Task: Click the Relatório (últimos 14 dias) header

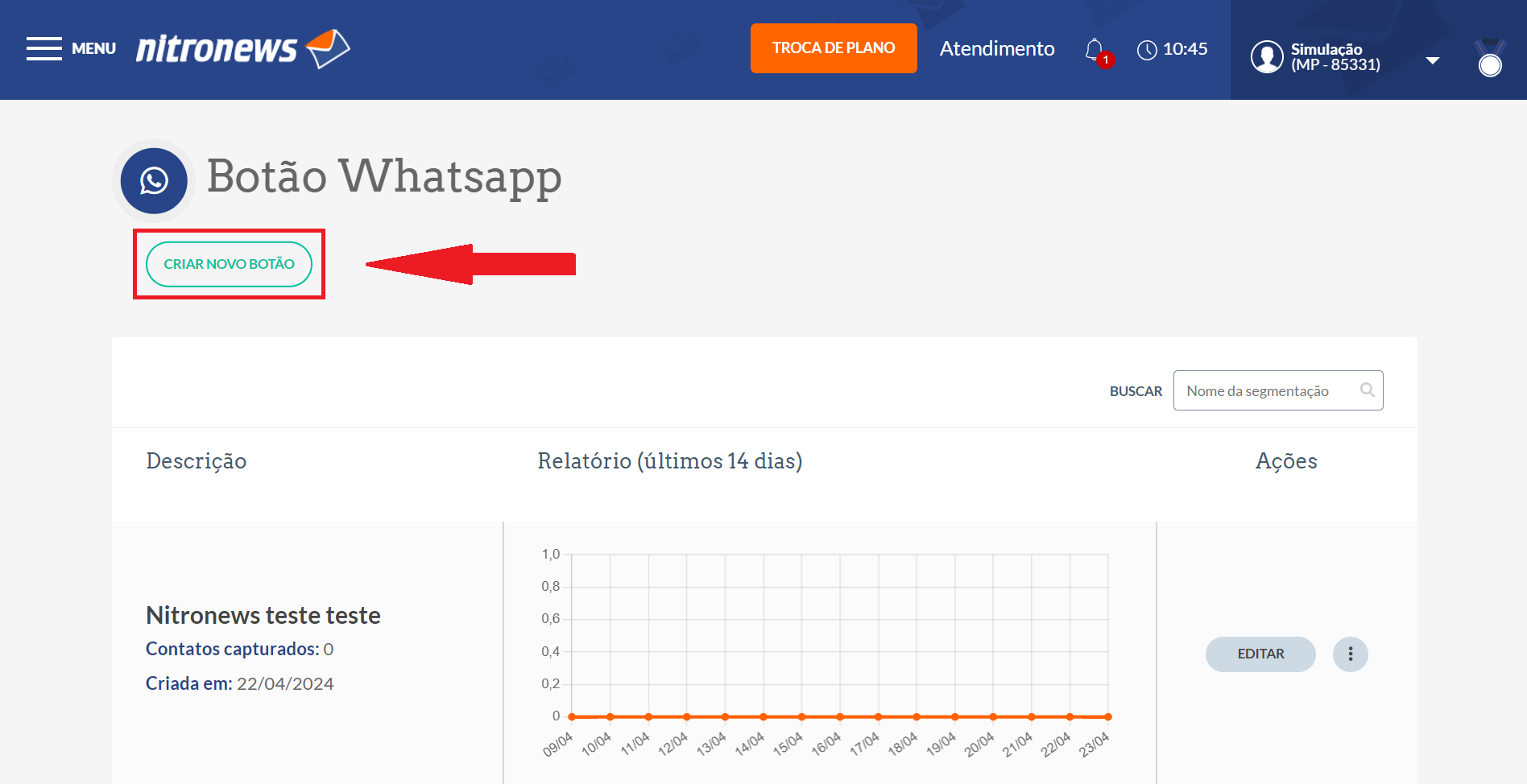Action: pyautogui.click(x=670, y=461)
